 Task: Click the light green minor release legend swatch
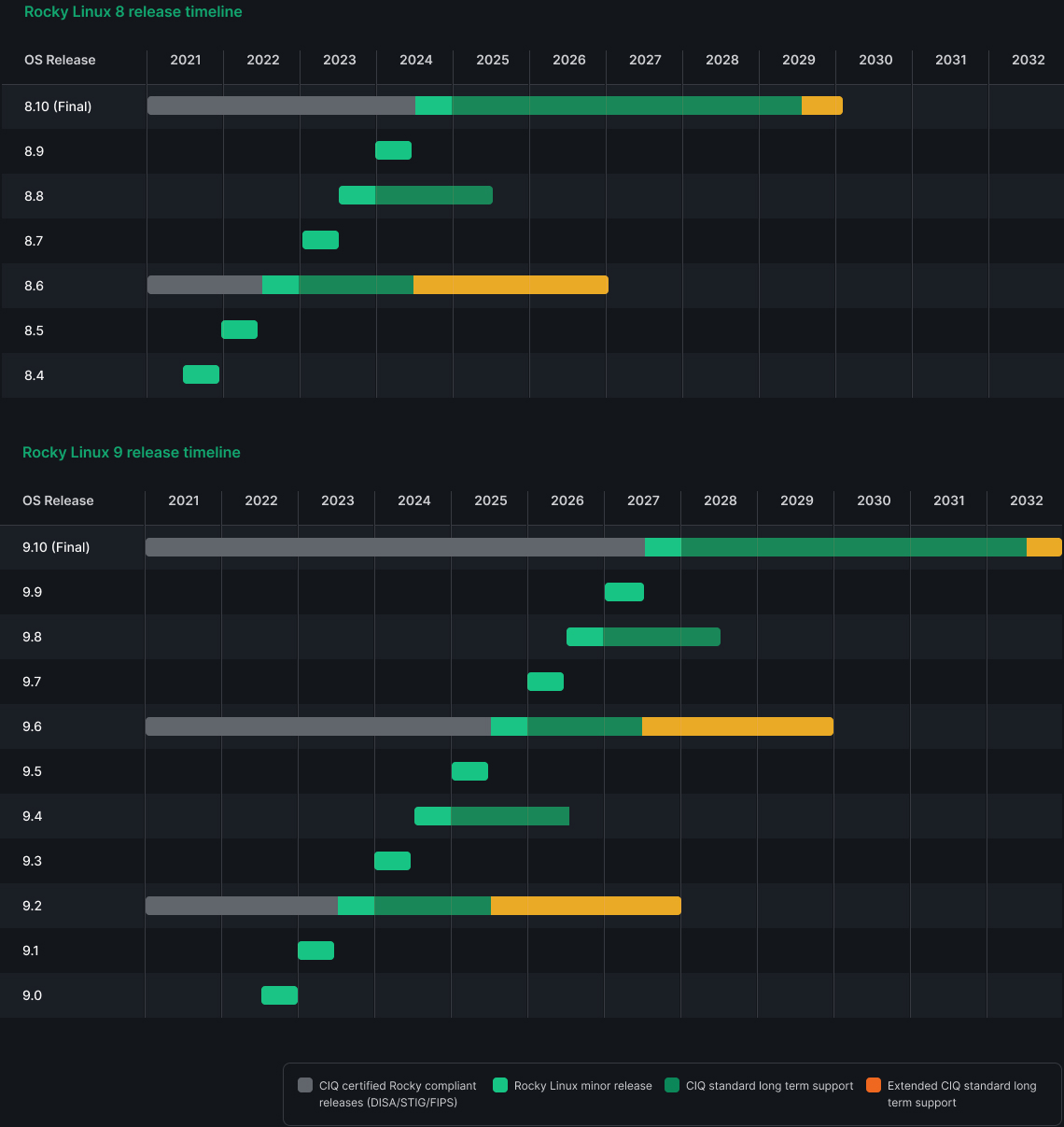click(500, 1085)
